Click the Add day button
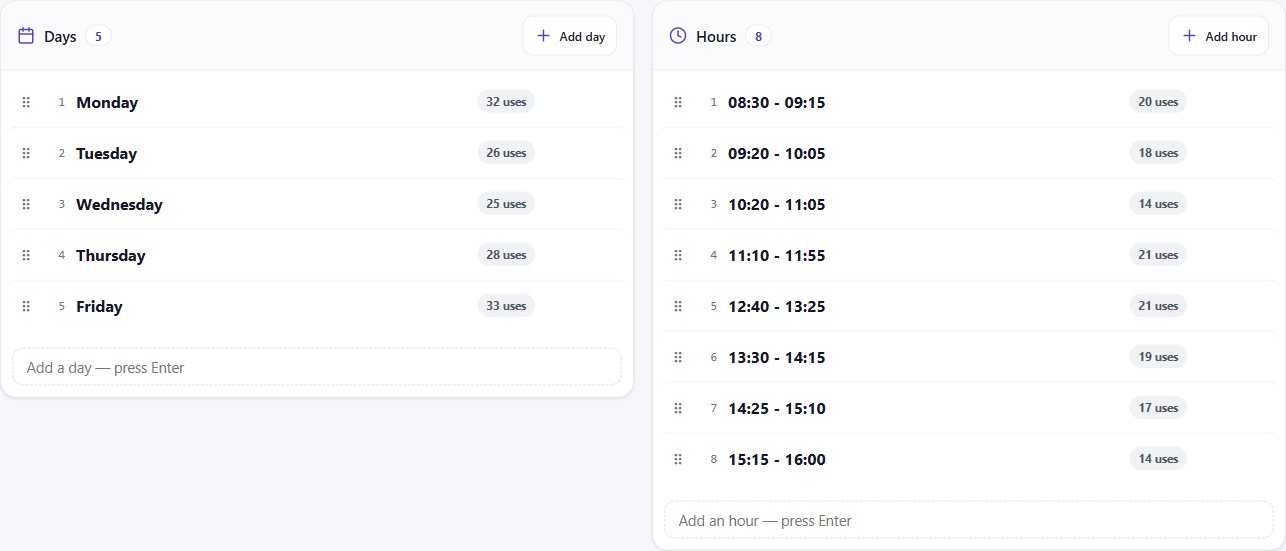 (x=570, y=36)
